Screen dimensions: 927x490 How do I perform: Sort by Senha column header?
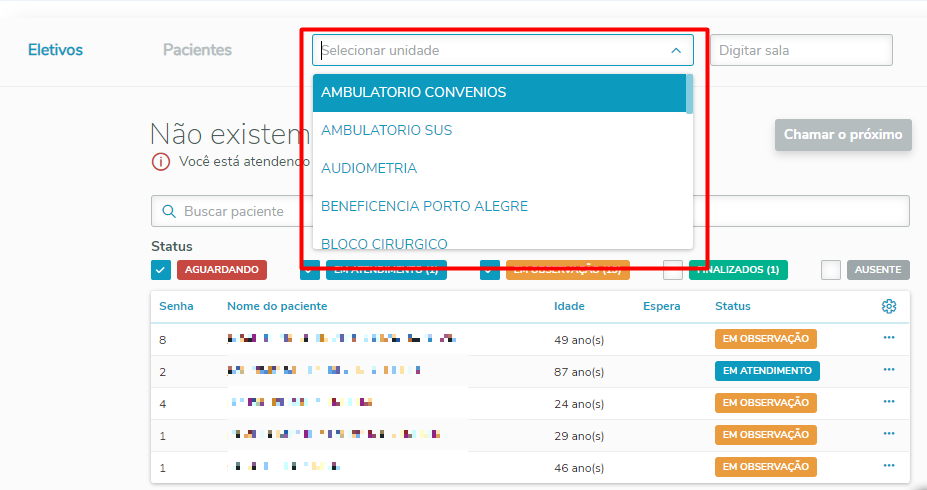(176, 306)
